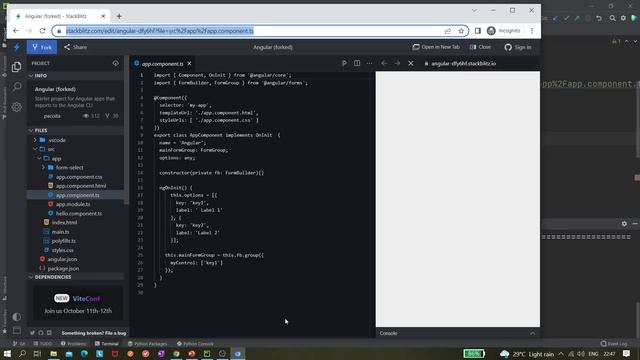Image resolution: width=640 pixels, height=360 pixels.
Task: Go back in preview pane
Action: click(384, 63)
